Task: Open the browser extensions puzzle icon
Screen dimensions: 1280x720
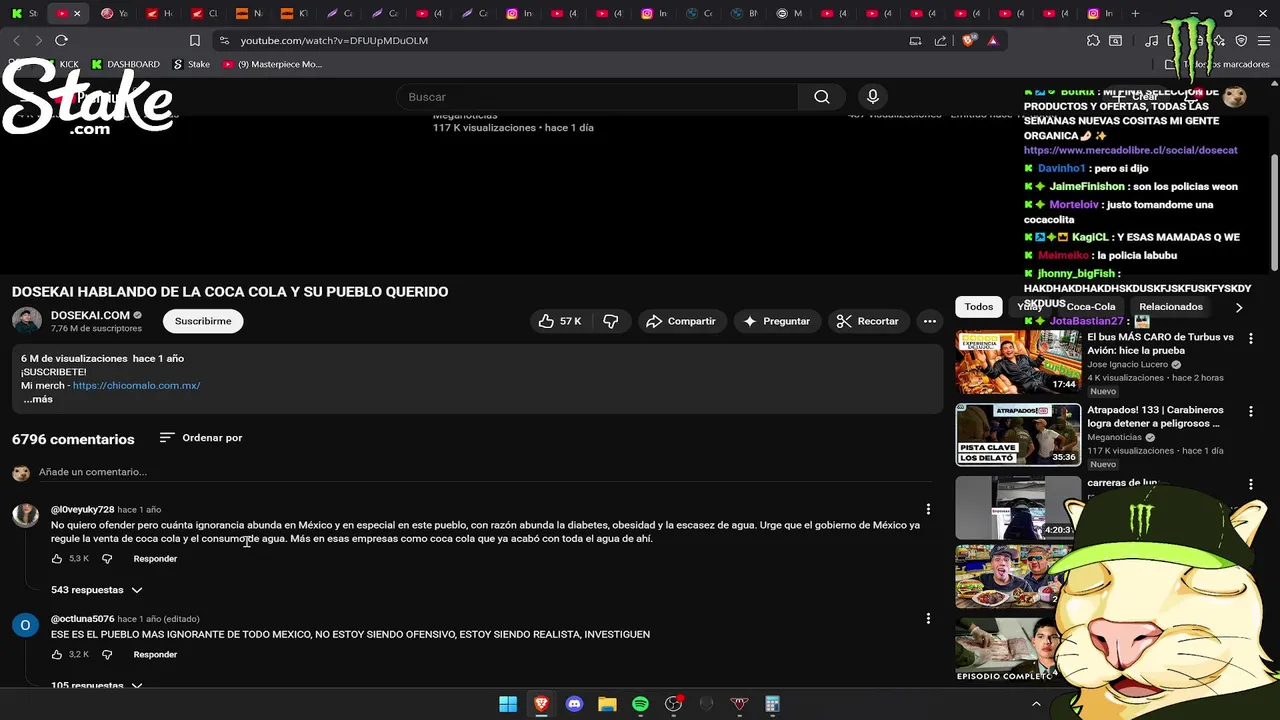Action: (1093, 40)
